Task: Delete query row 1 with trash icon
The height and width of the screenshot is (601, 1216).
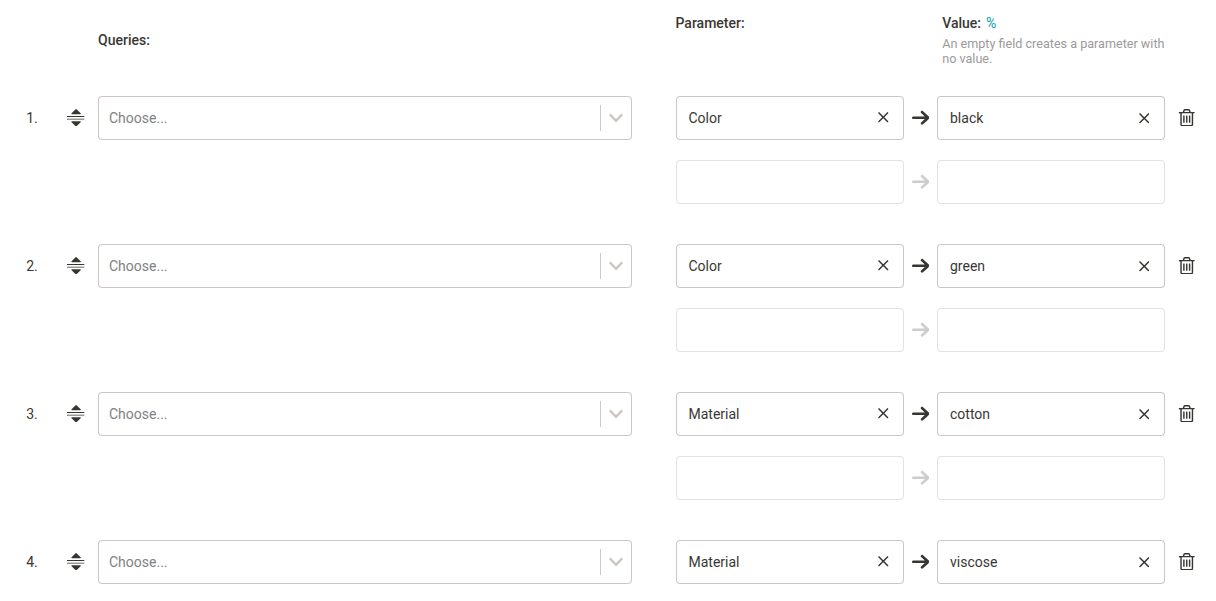Action: pos(1187,118)
